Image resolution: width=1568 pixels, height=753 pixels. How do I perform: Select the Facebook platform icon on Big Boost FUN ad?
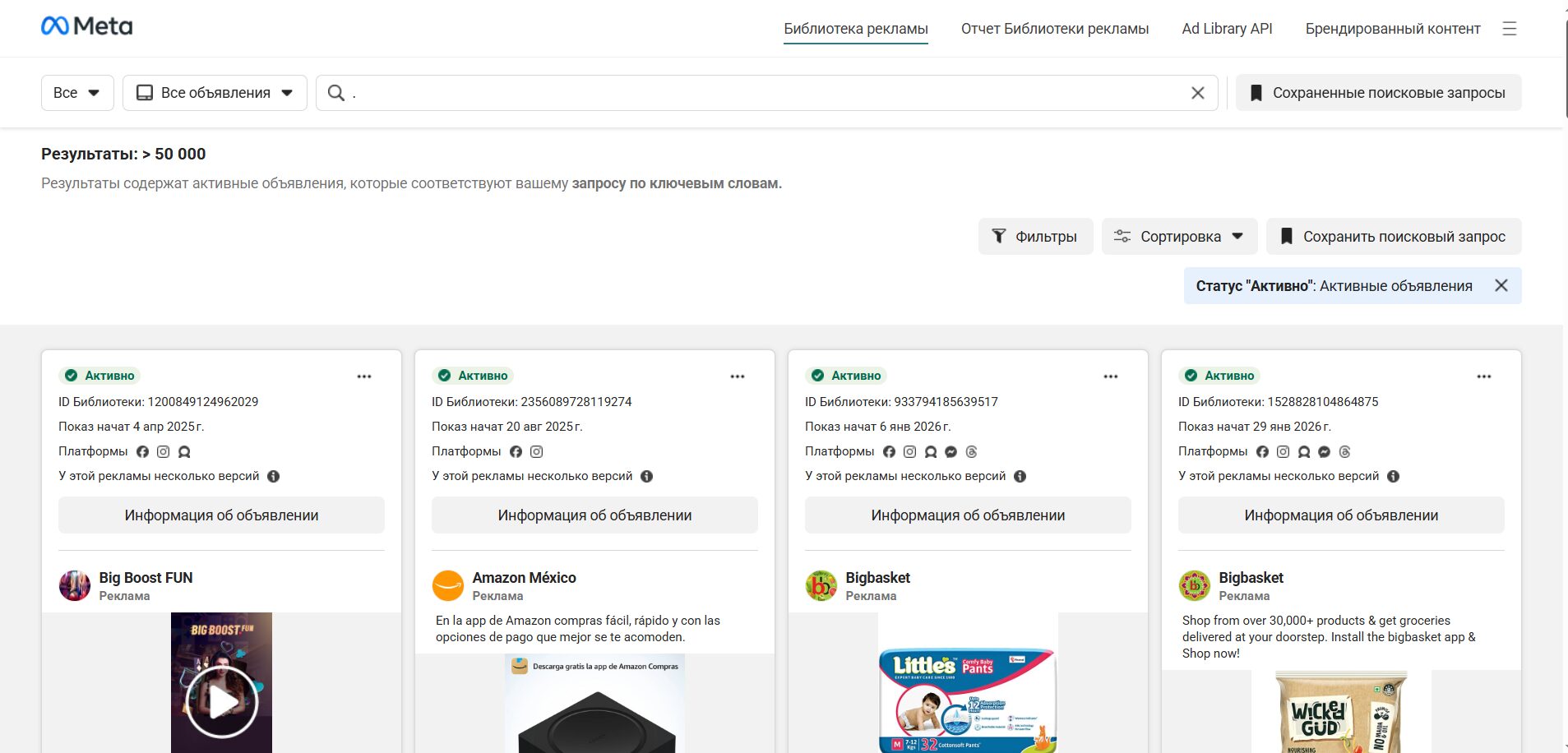coord(143,451)
